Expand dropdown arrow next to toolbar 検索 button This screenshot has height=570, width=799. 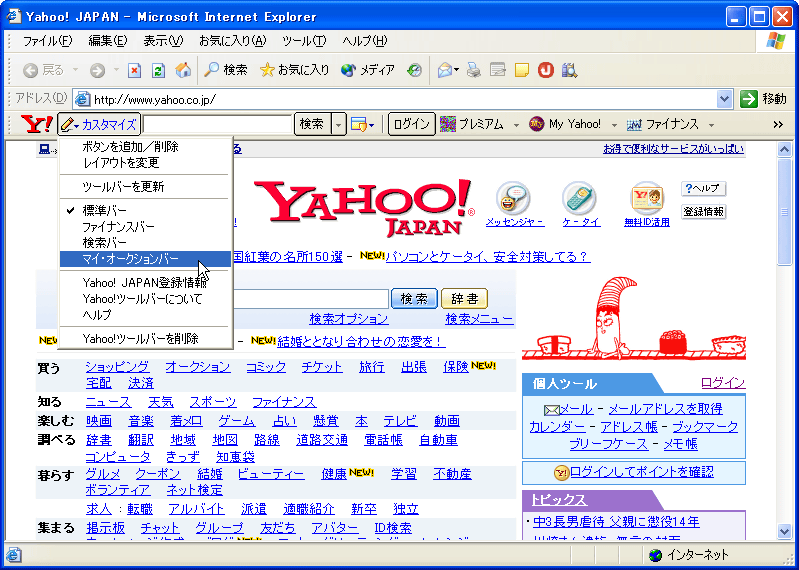pyautogui.click(x=339, y=124)
